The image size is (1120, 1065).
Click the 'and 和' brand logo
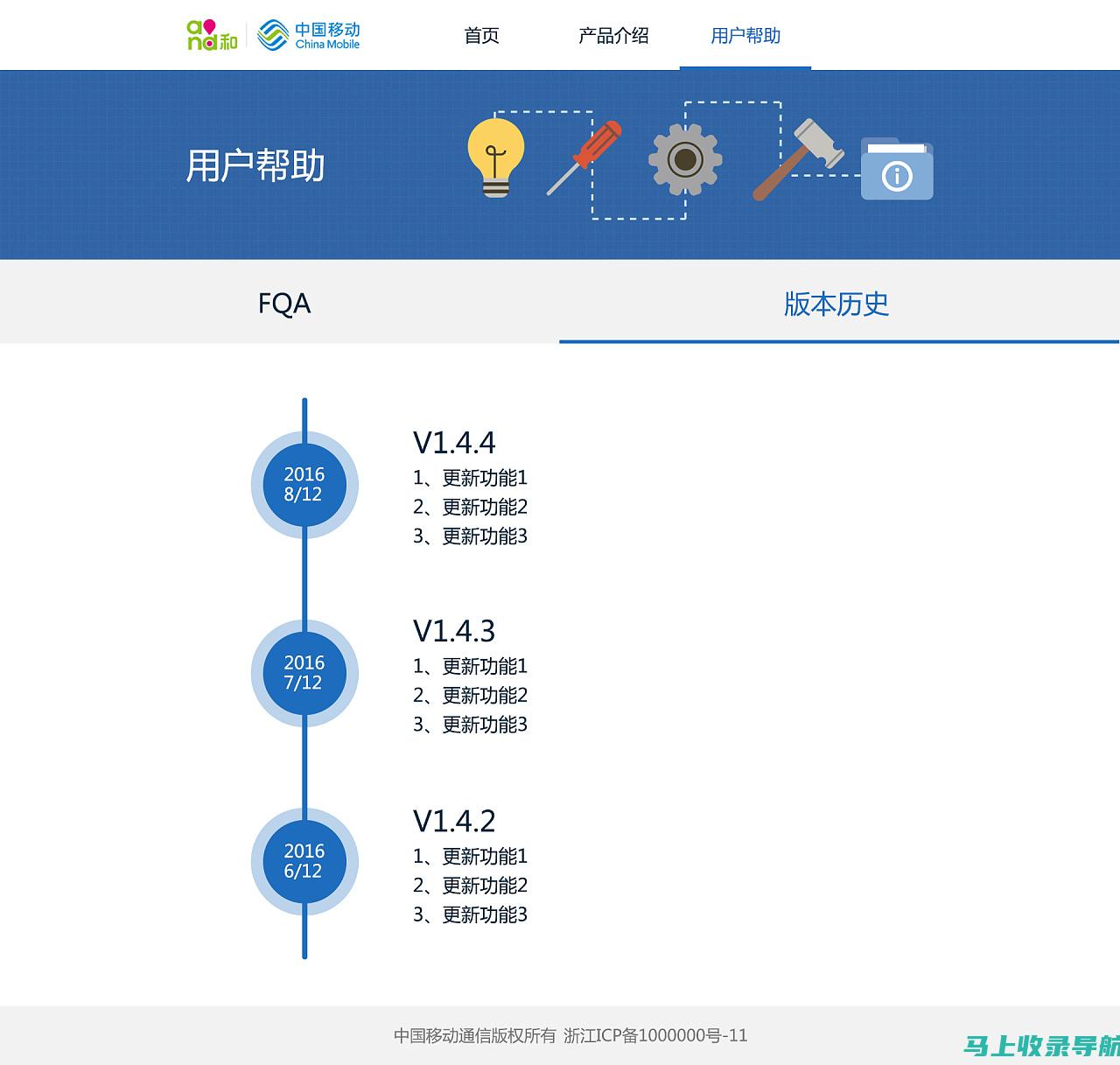(212, 35)
